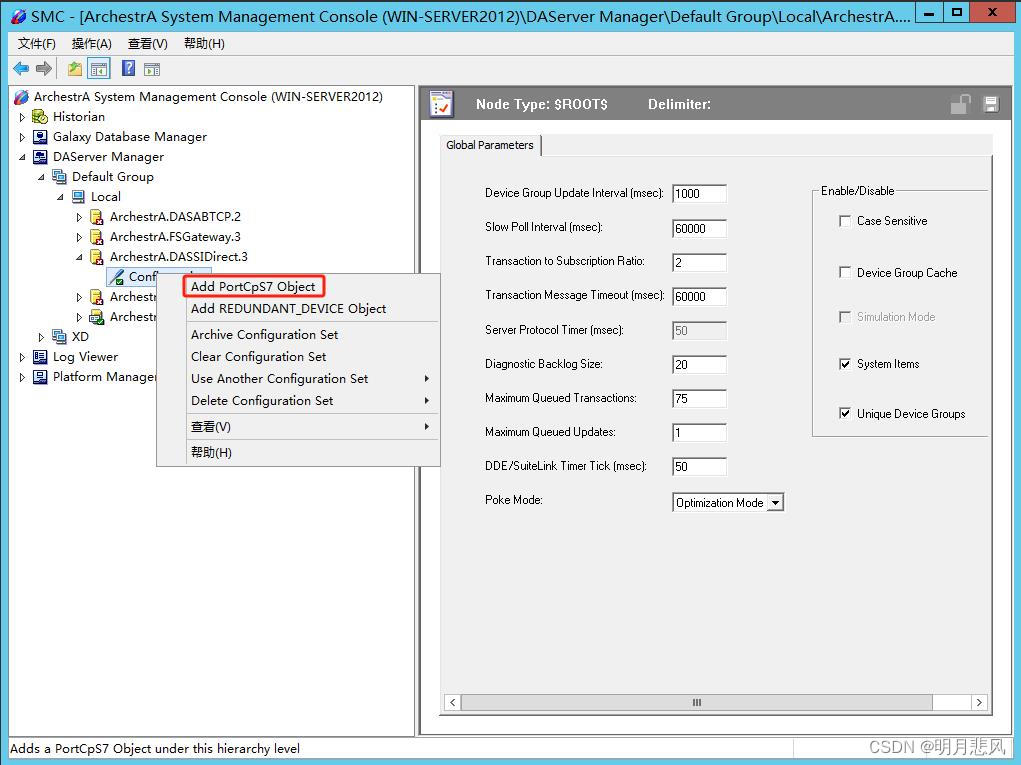Click the Device Group Update Interval field

699,193
